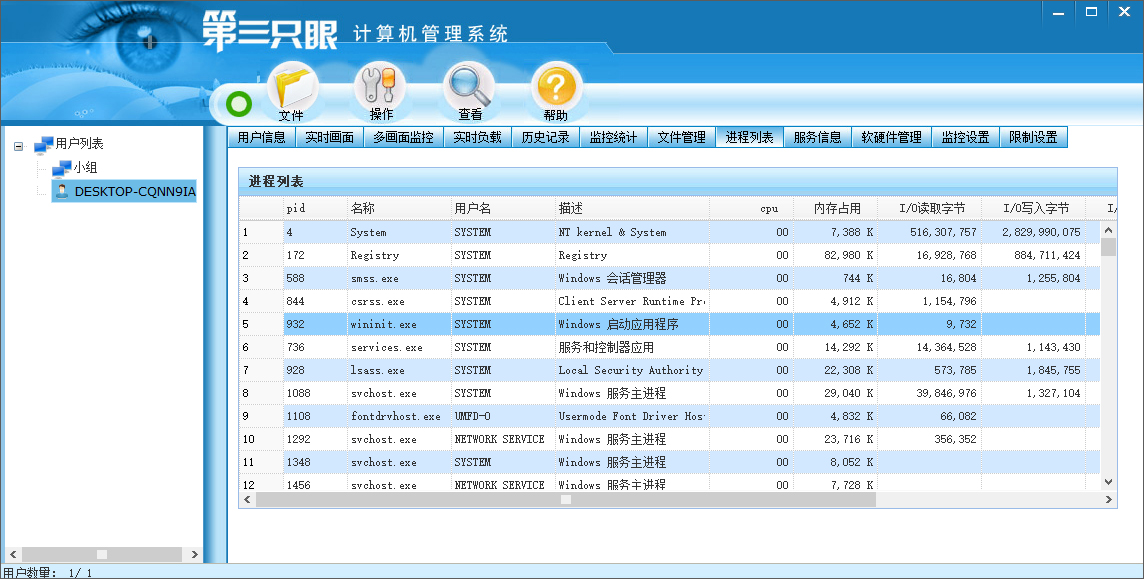The width and height of the screenshot is (1144, 579).
Task: Switch to the 实时画面 tab
Action: (x=329, y=137)
